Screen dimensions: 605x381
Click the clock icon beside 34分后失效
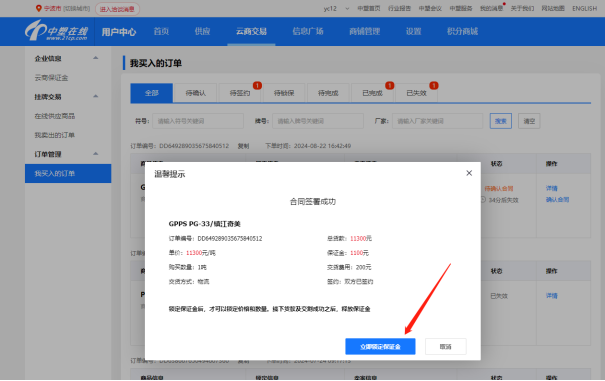tap(483, 200)
